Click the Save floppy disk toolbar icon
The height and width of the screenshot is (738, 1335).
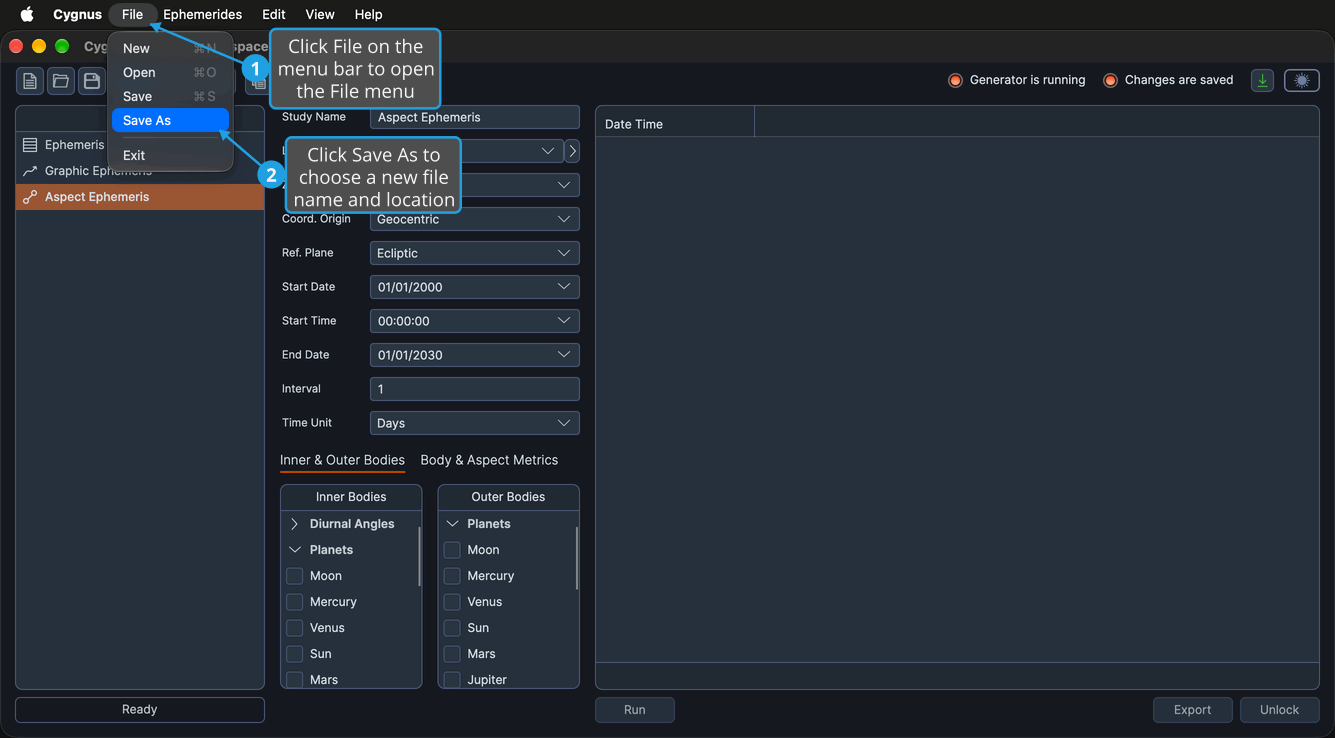point(92,81)
